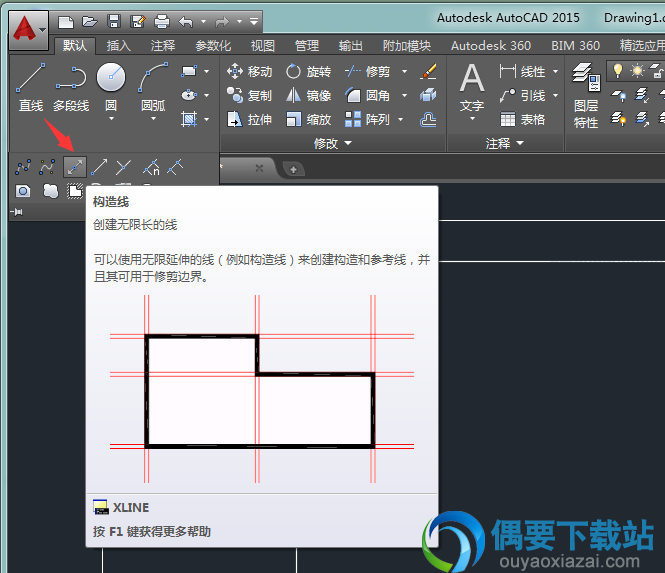Open the 插入 ribbon tab

(118, 45)
